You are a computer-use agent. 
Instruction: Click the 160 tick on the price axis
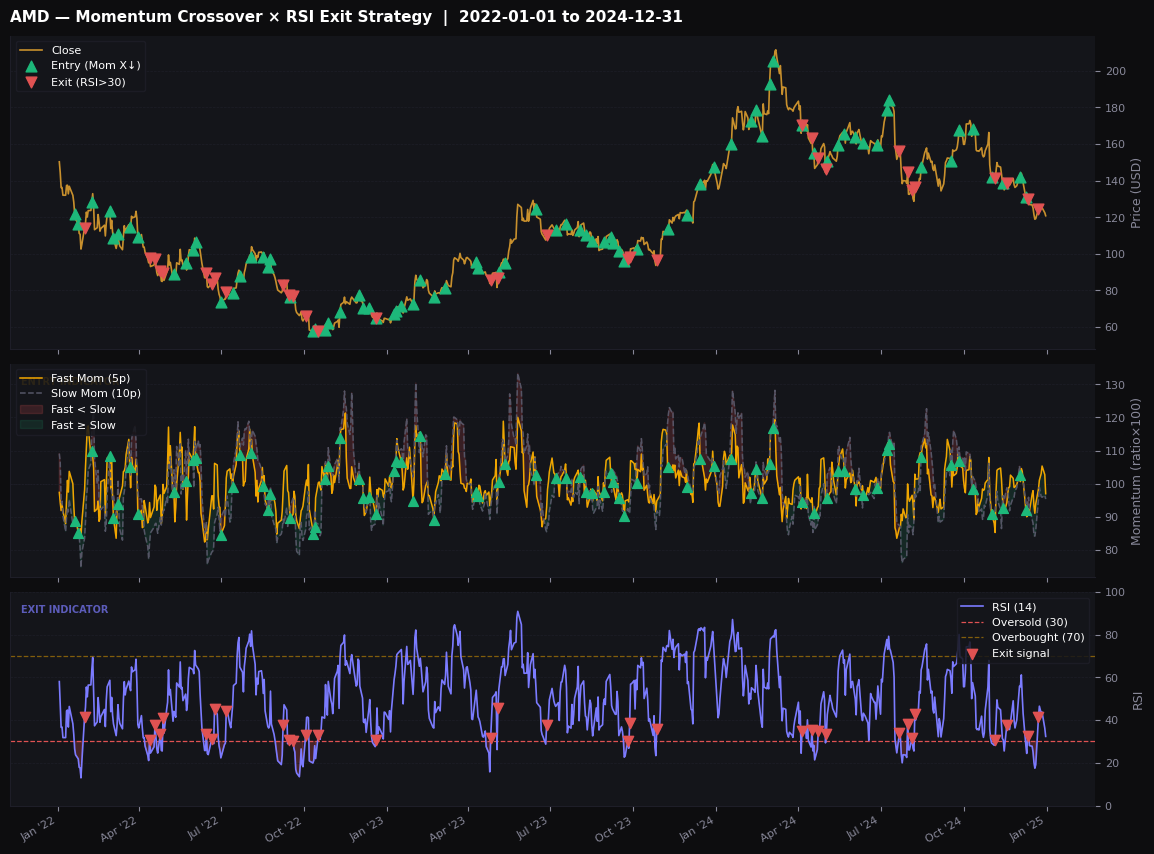point(1115,144)
